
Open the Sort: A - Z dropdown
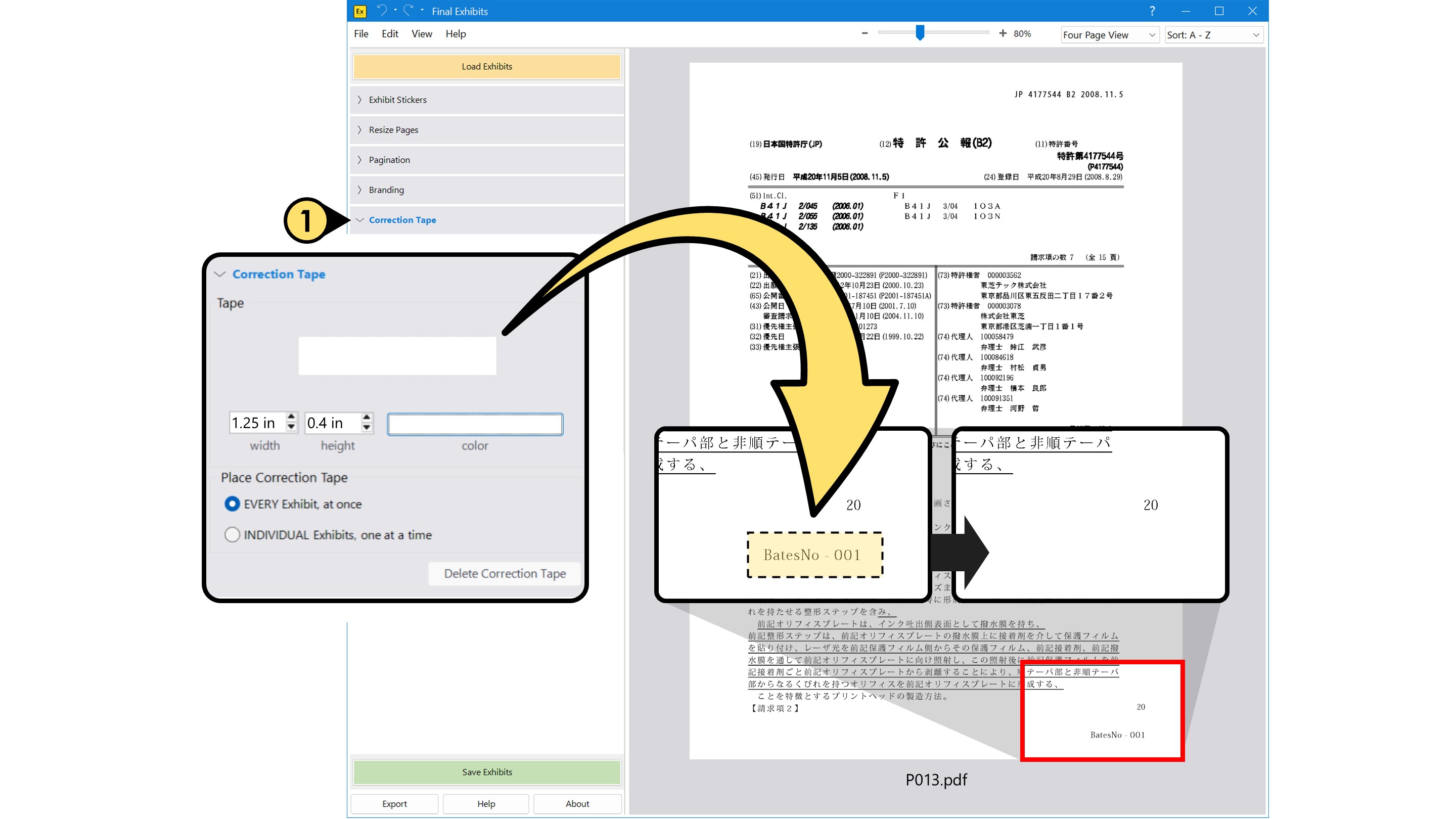coord(1213,35)
